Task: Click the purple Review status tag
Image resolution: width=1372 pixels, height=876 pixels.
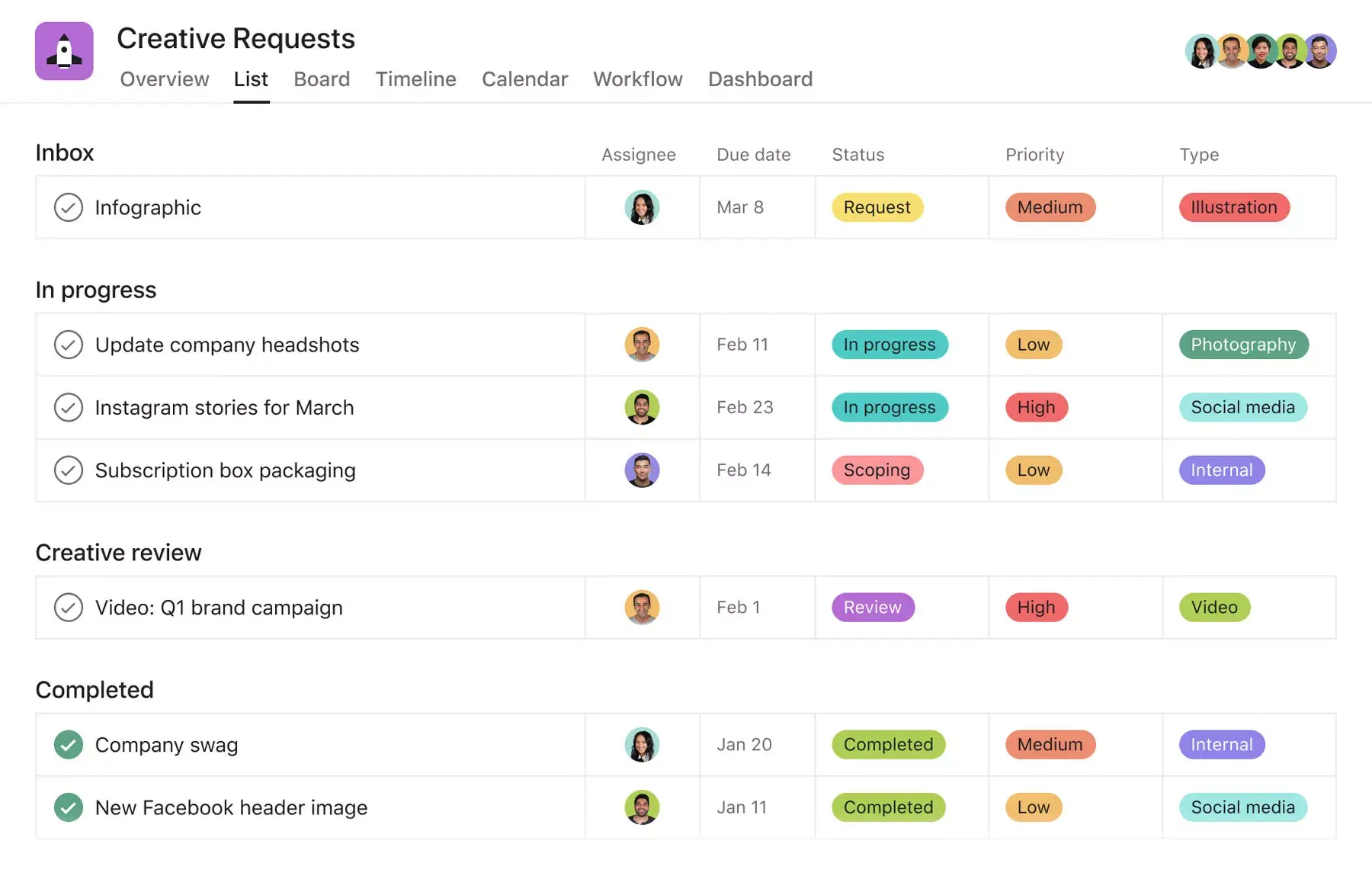Action: tap(872, 608)
